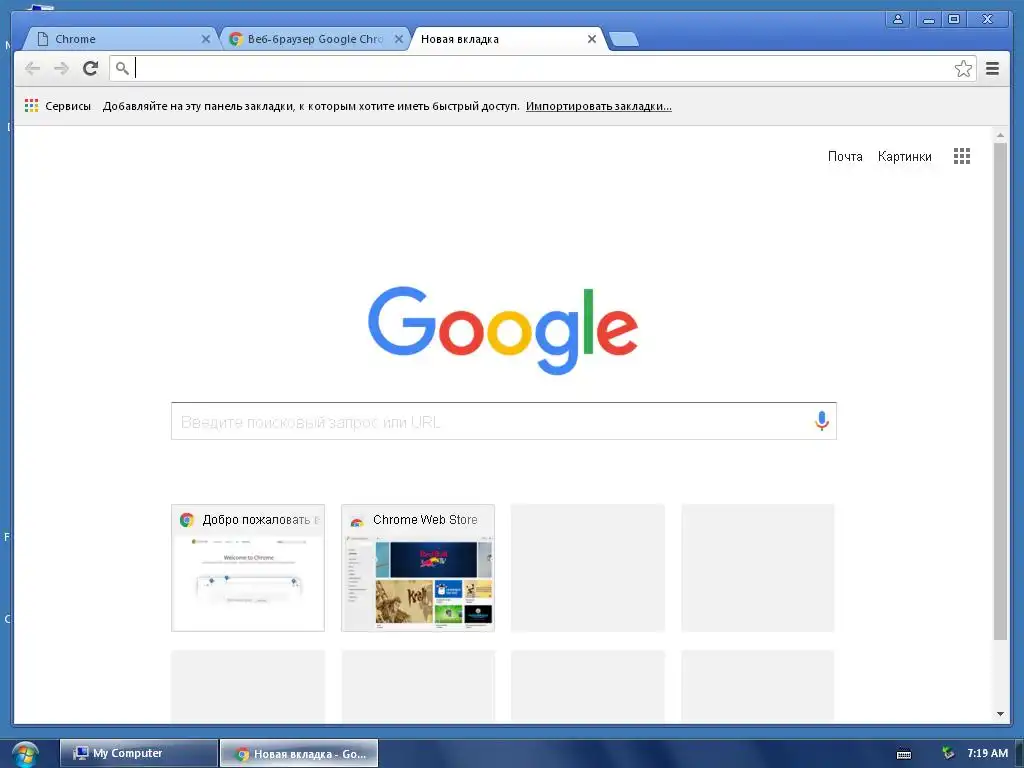Open the on-screen keyboard tray icon

[904, 754]
